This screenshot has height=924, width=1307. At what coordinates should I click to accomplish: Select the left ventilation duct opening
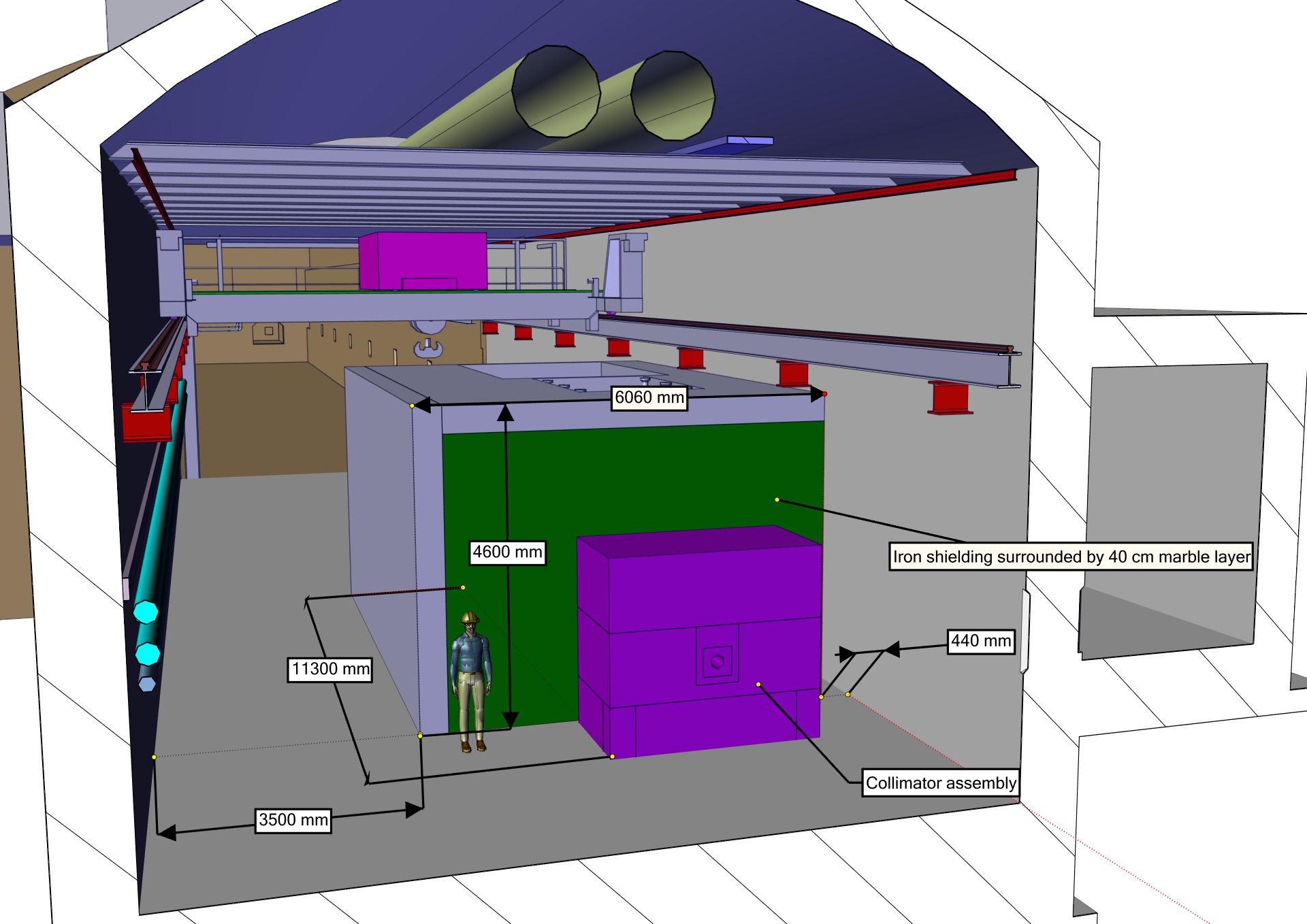coord(555,91)
